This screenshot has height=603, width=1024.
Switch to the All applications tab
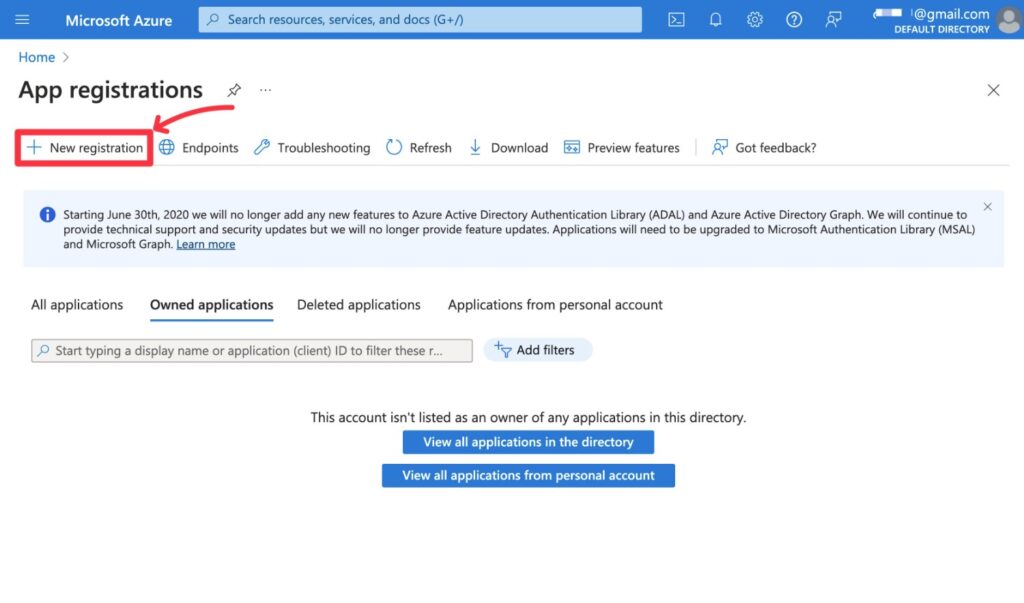tap(76, 305)
